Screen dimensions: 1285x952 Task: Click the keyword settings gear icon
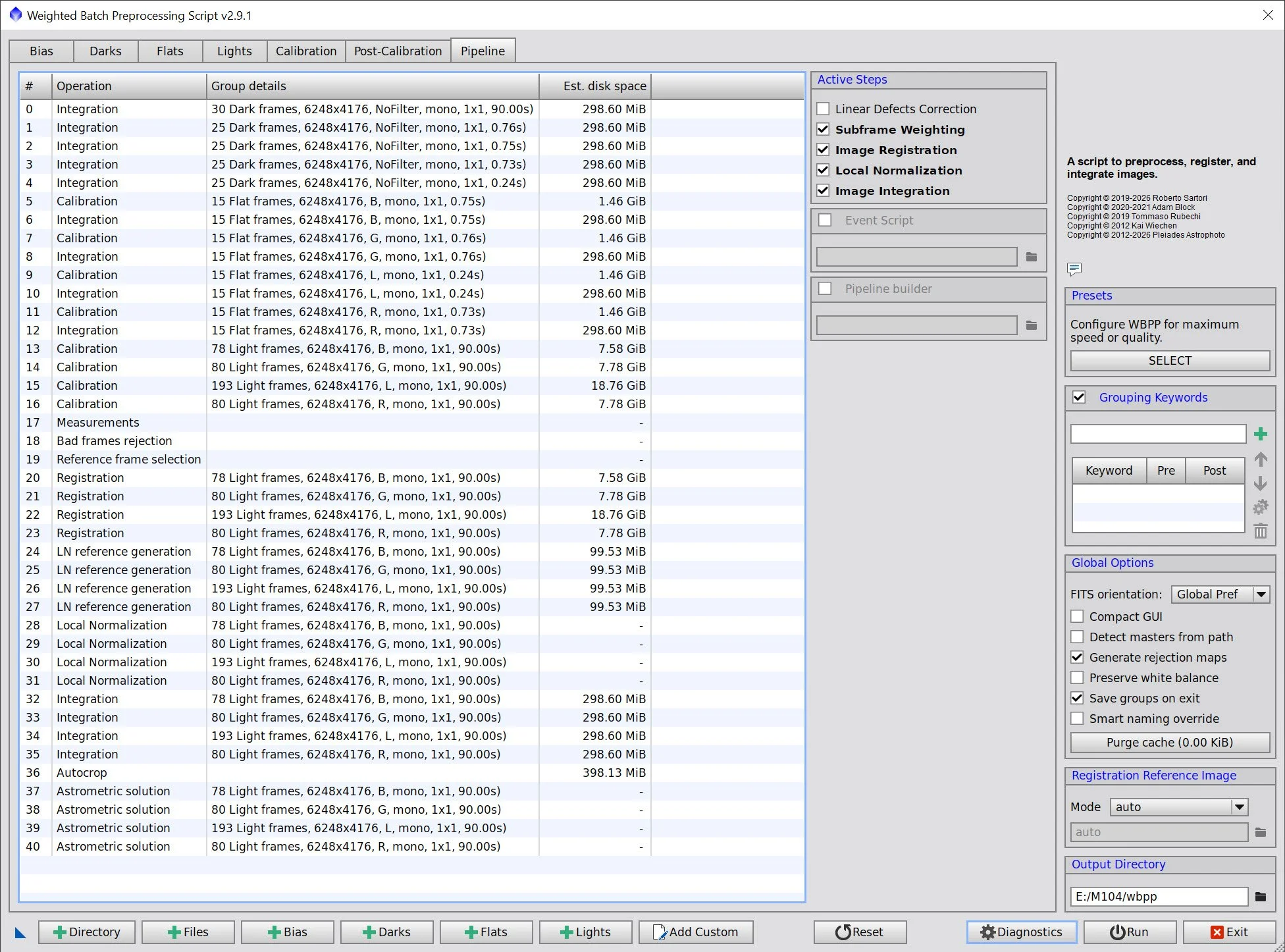point(1260,507)
